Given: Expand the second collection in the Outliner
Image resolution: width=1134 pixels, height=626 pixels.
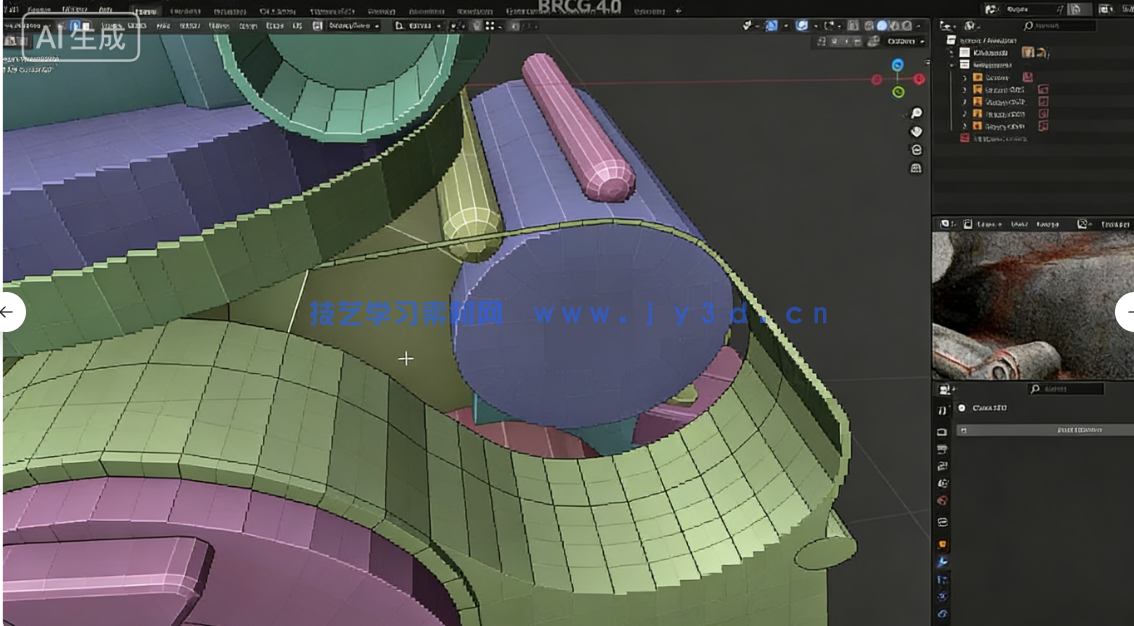Looking at the screenshot, I should 949,64.
